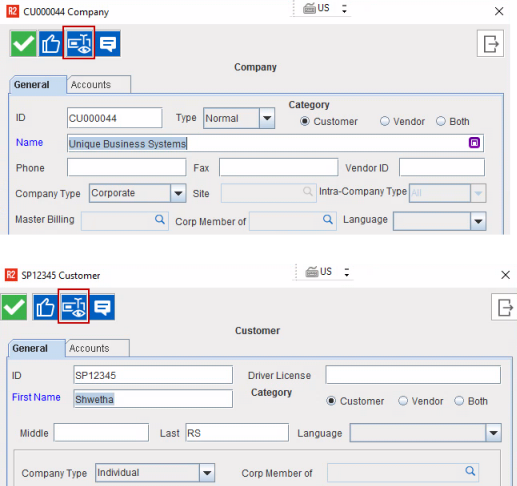
Task: Open Company Type dropdown showing Individual
Action: [x=207, y=473]
